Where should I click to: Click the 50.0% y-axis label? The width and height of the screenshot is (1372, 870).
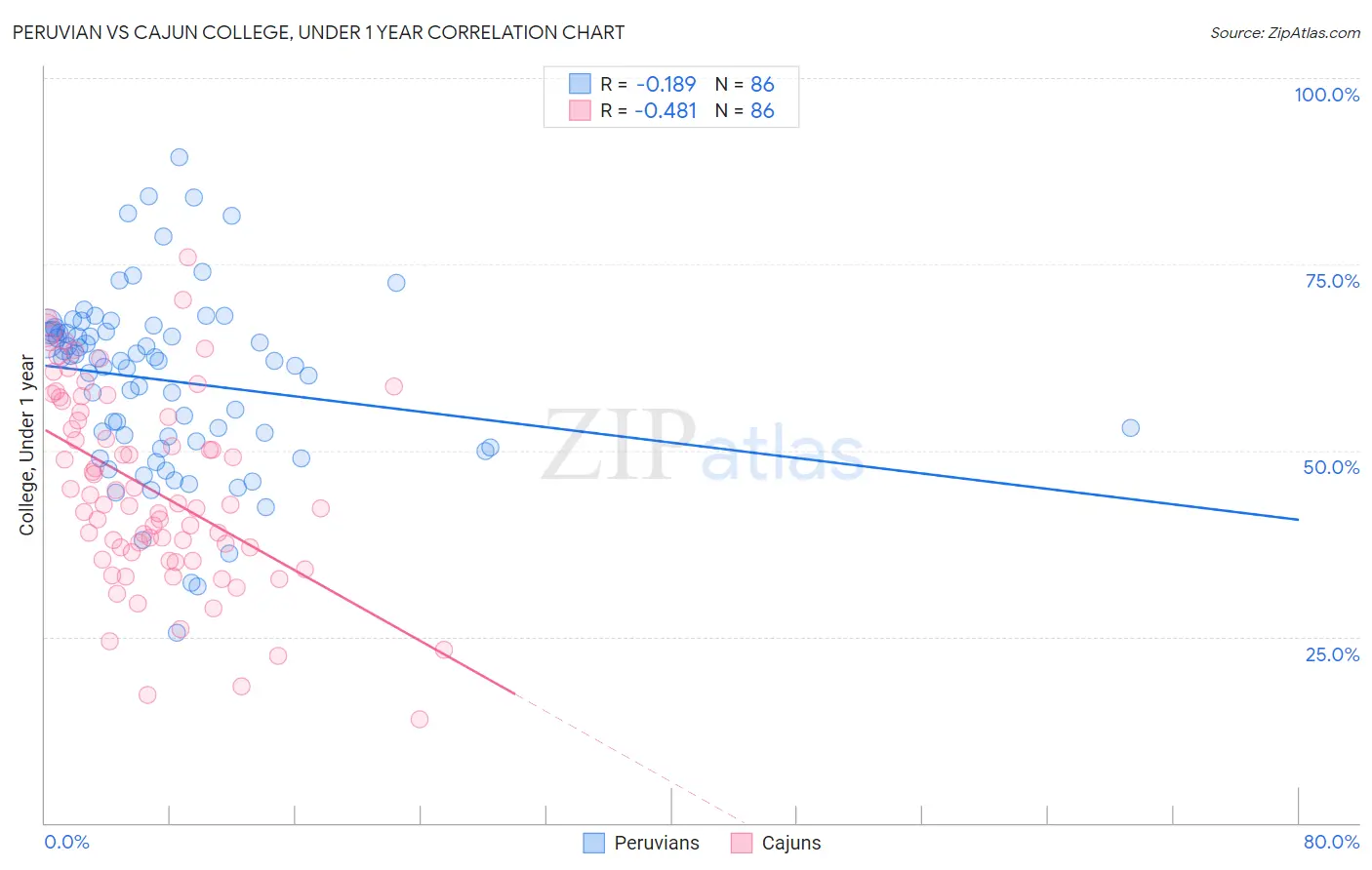pyautogui.click(x=1332, y=467)
